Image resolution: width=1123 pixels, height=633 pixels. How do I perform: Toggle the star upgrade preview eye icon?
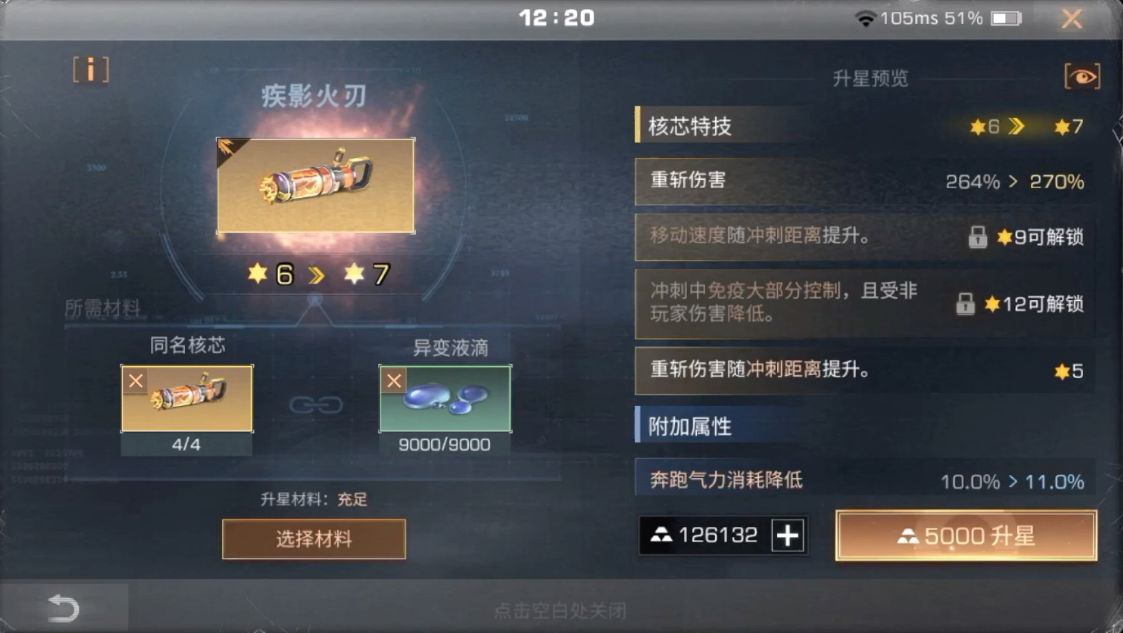tap(1081, 77)
